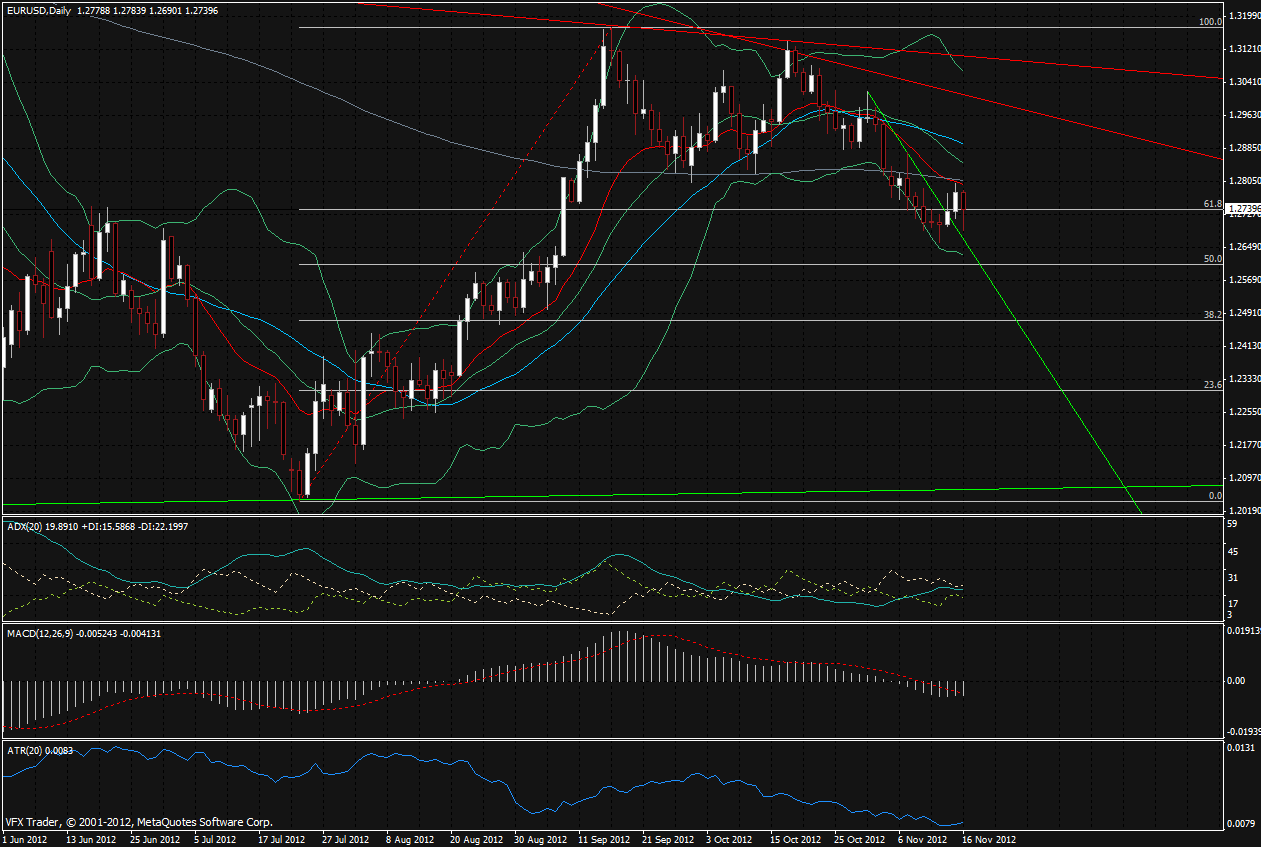Click the 1.2019 price label on axis
The height and width of the screenshot is (847, 1261).
(x=1244, y=510)
